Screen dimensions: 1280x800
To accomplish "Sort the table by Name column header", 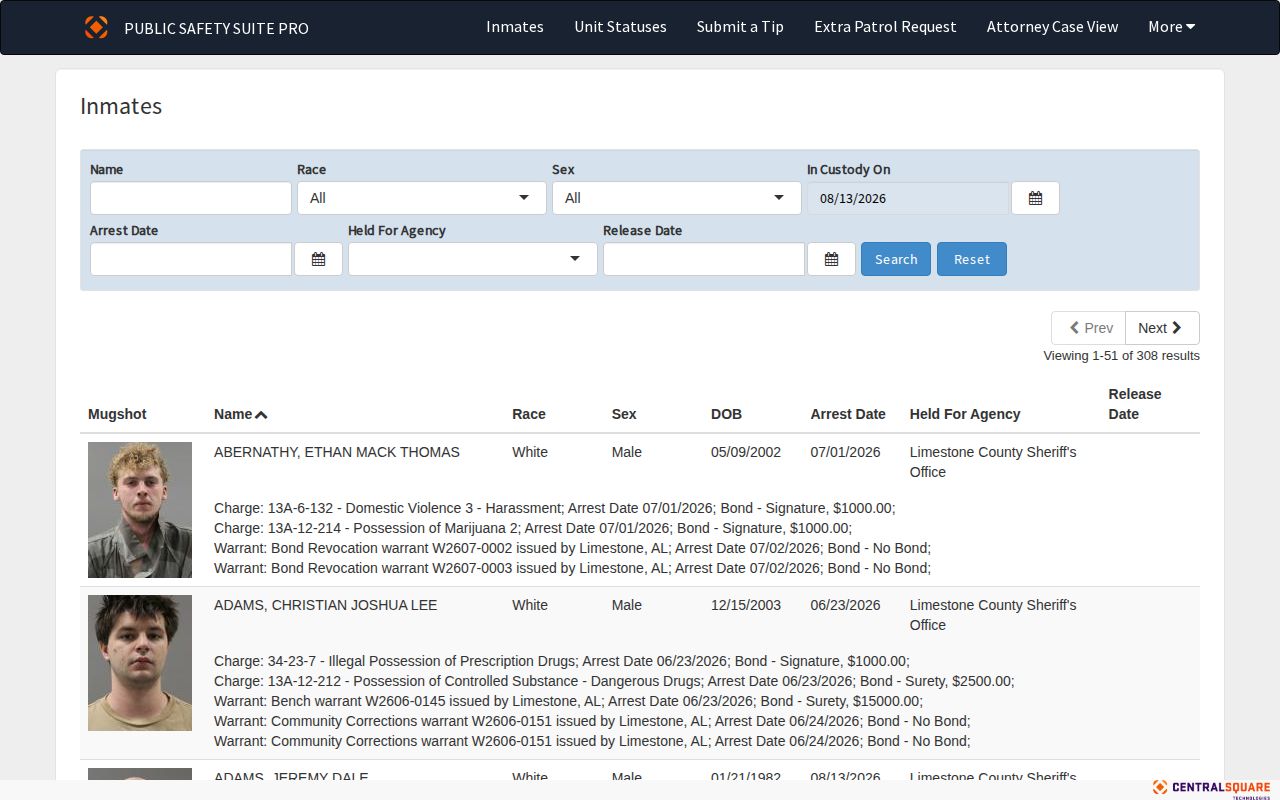I will [x=233, y=414].
